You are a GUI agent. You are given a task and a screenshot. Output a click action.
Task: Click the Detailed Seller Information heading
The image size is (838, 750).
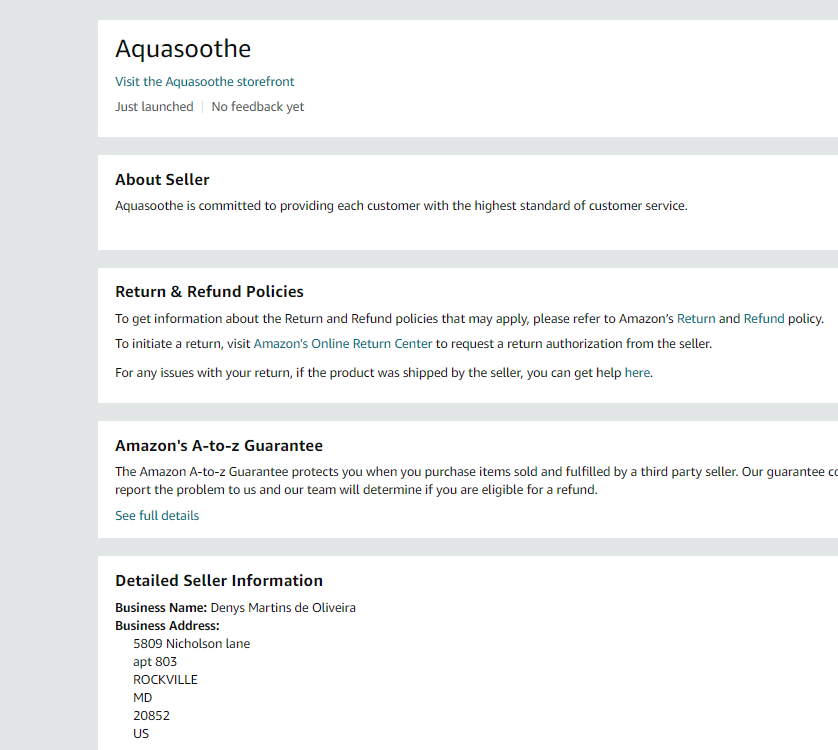point(219,581)
